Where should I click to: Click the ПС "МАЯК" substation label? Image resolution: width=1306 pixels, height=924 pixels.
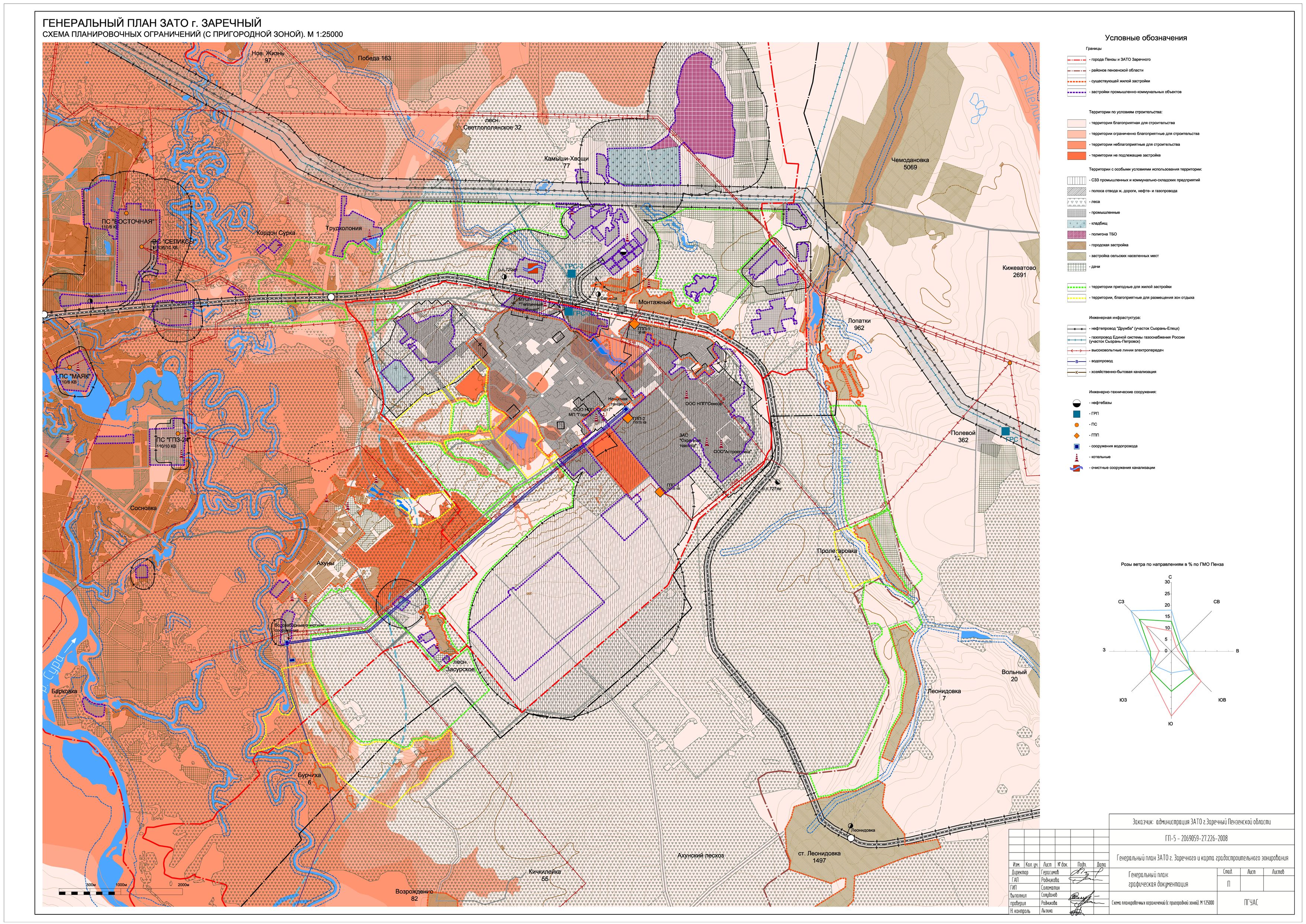tap(74, 377)
